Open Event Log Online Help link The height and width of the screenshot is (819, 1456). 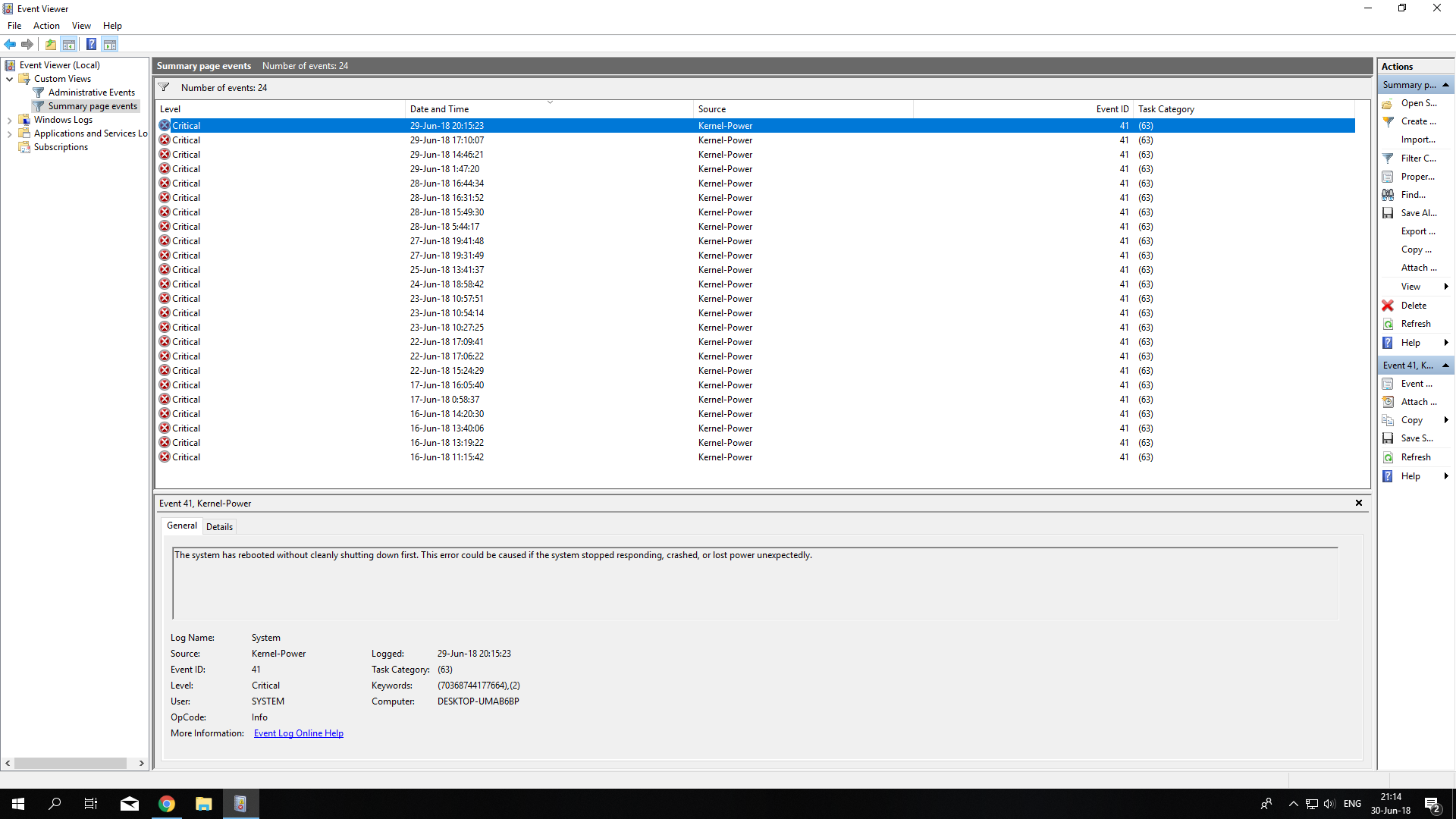[x=298, y=733]
